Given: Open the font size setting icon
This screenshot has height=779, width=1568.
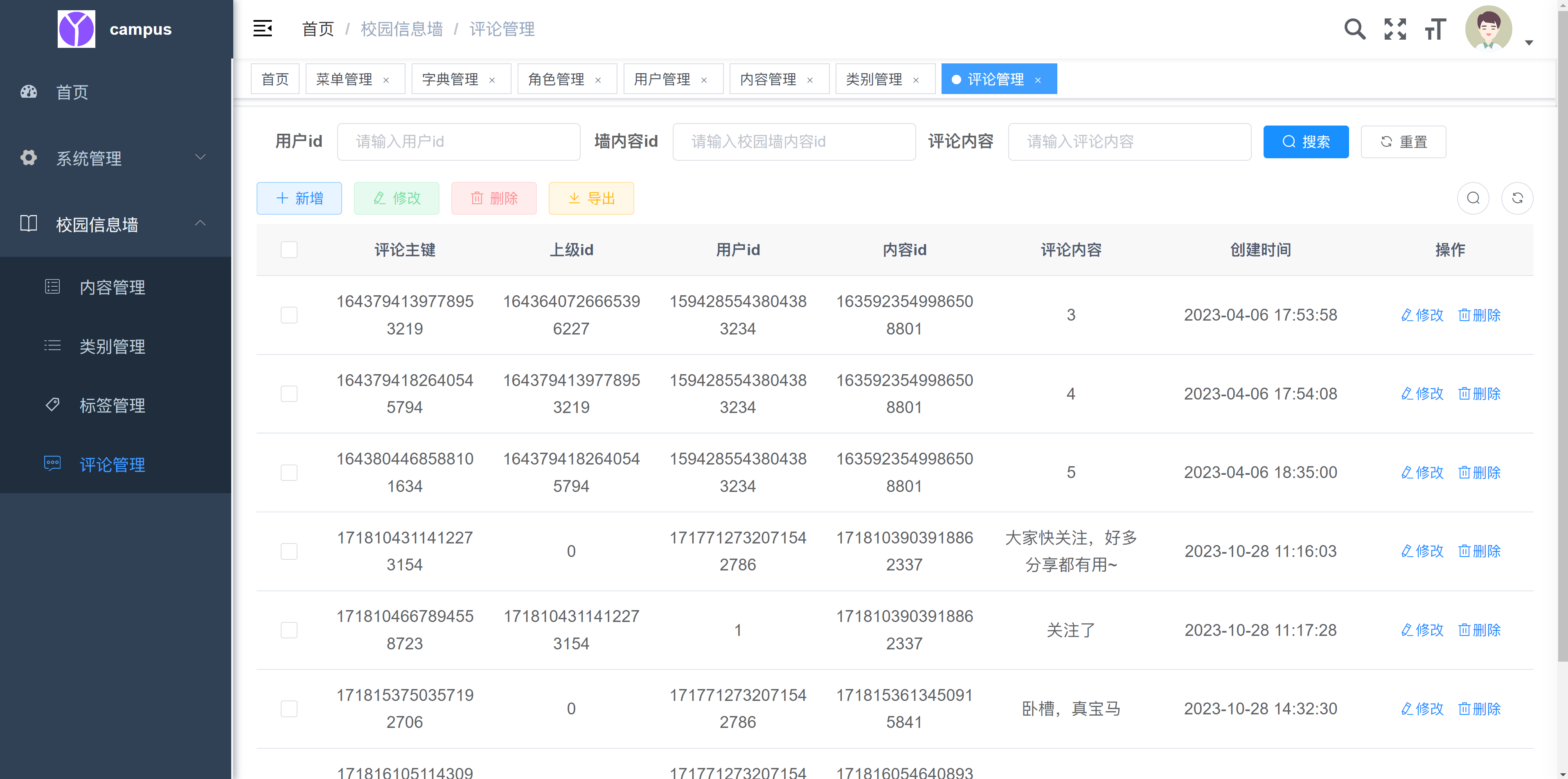Looking at the screenshot, I should [x=1435, y=29].
